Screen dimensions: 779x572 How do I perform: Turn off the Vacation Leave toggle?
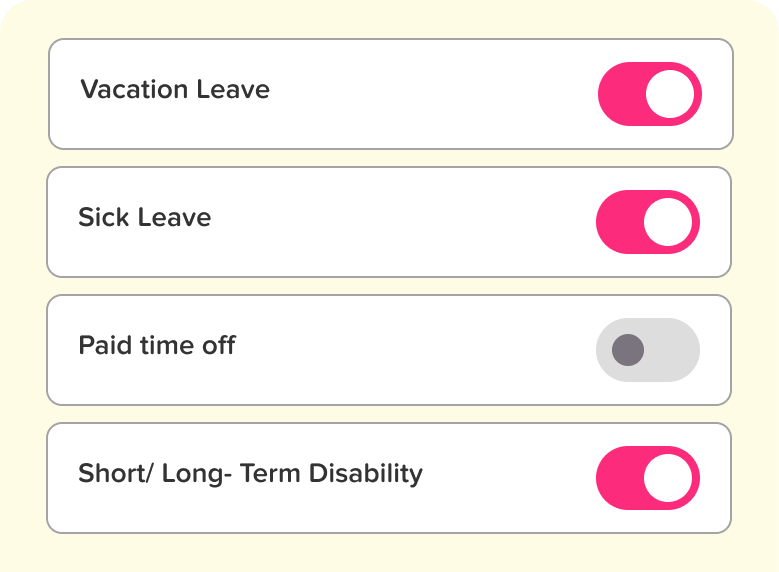pyautogui.click(x=650, y=94)
